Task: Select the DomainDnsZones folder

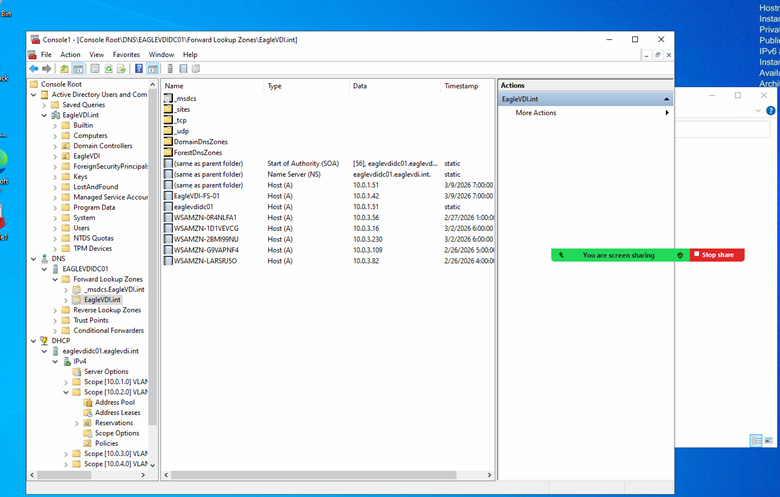Action: [196, 142]
